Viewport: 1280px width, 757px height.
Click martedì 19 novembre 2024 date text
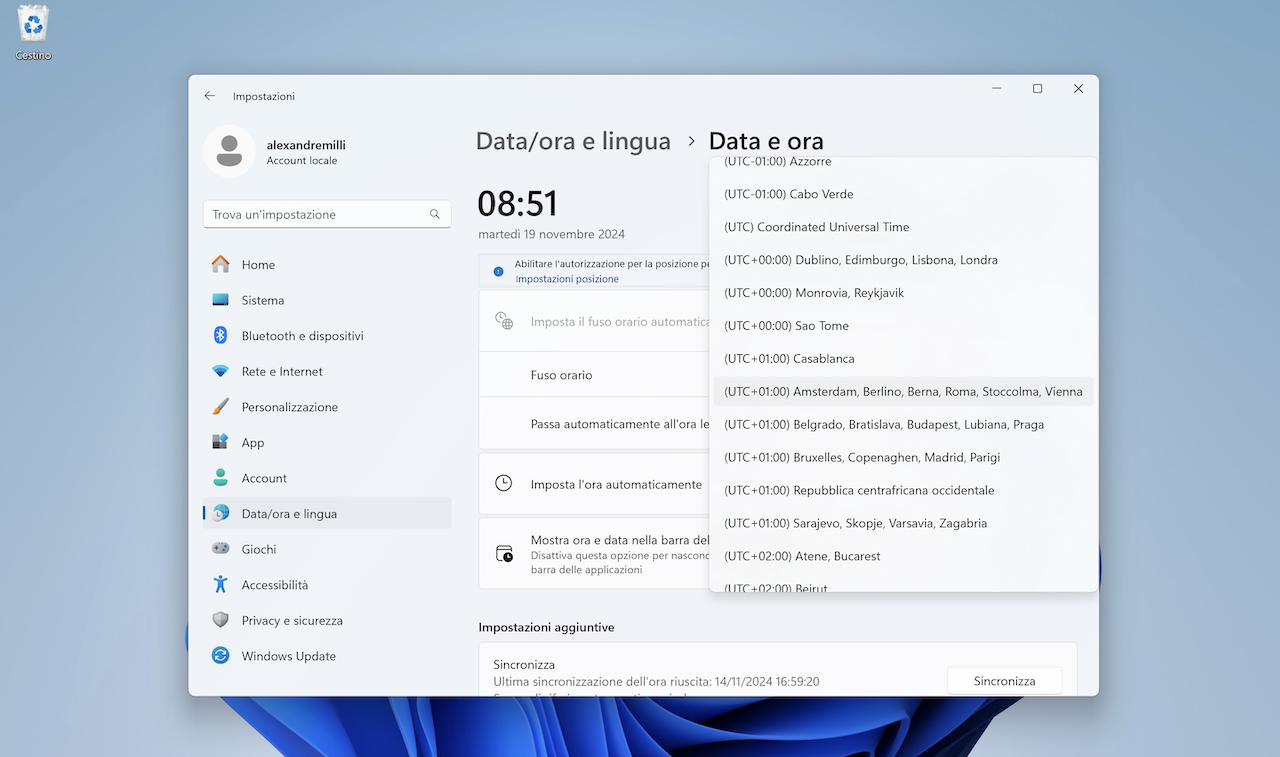pos(552,234)
